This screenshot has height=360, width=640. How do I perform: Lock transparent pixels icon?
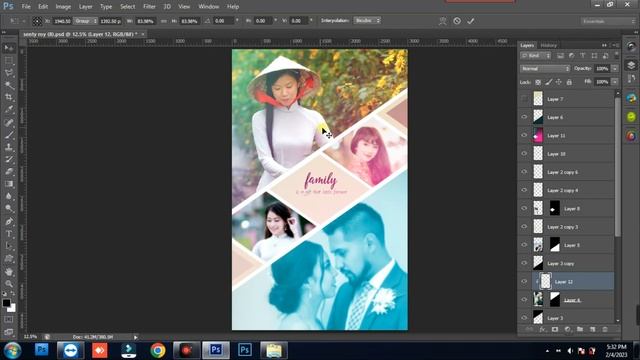tap(538, 82)
